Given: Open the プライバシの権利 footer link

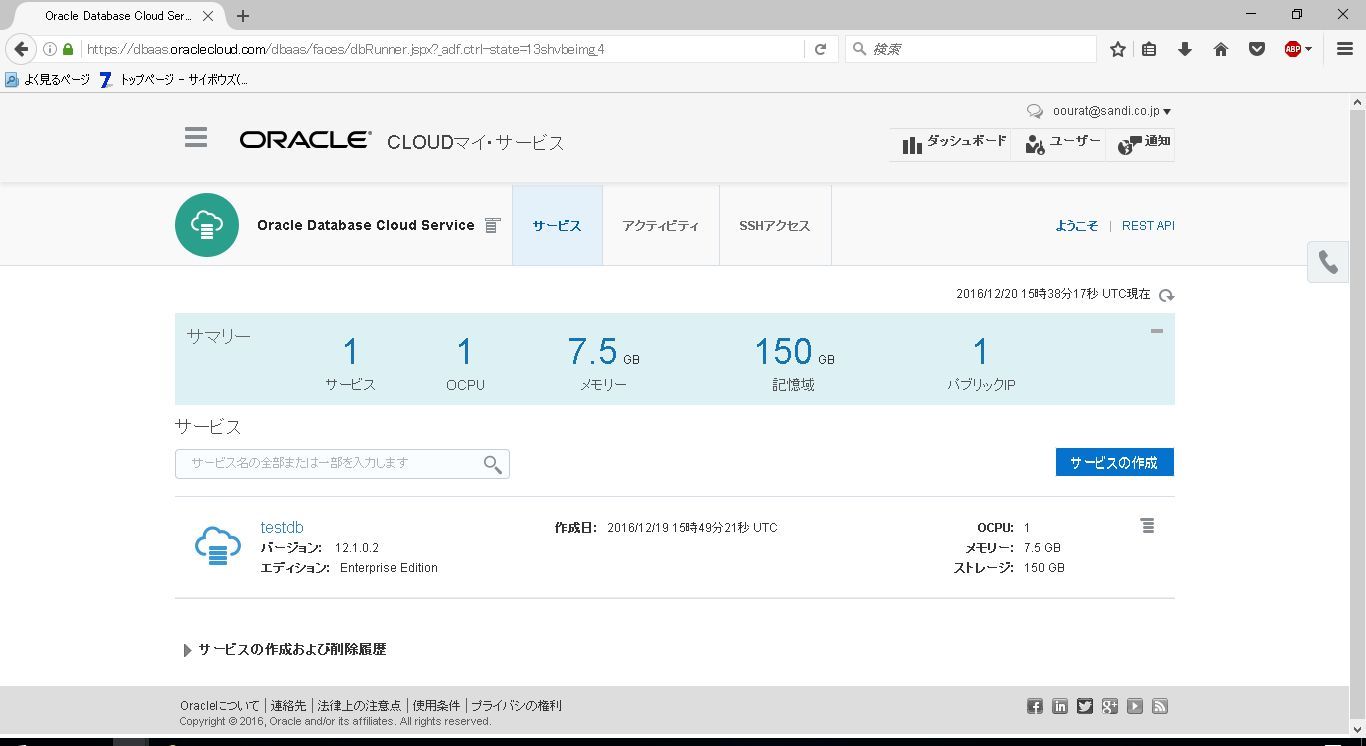Looking at the screenshot, I should coord(516,706).
